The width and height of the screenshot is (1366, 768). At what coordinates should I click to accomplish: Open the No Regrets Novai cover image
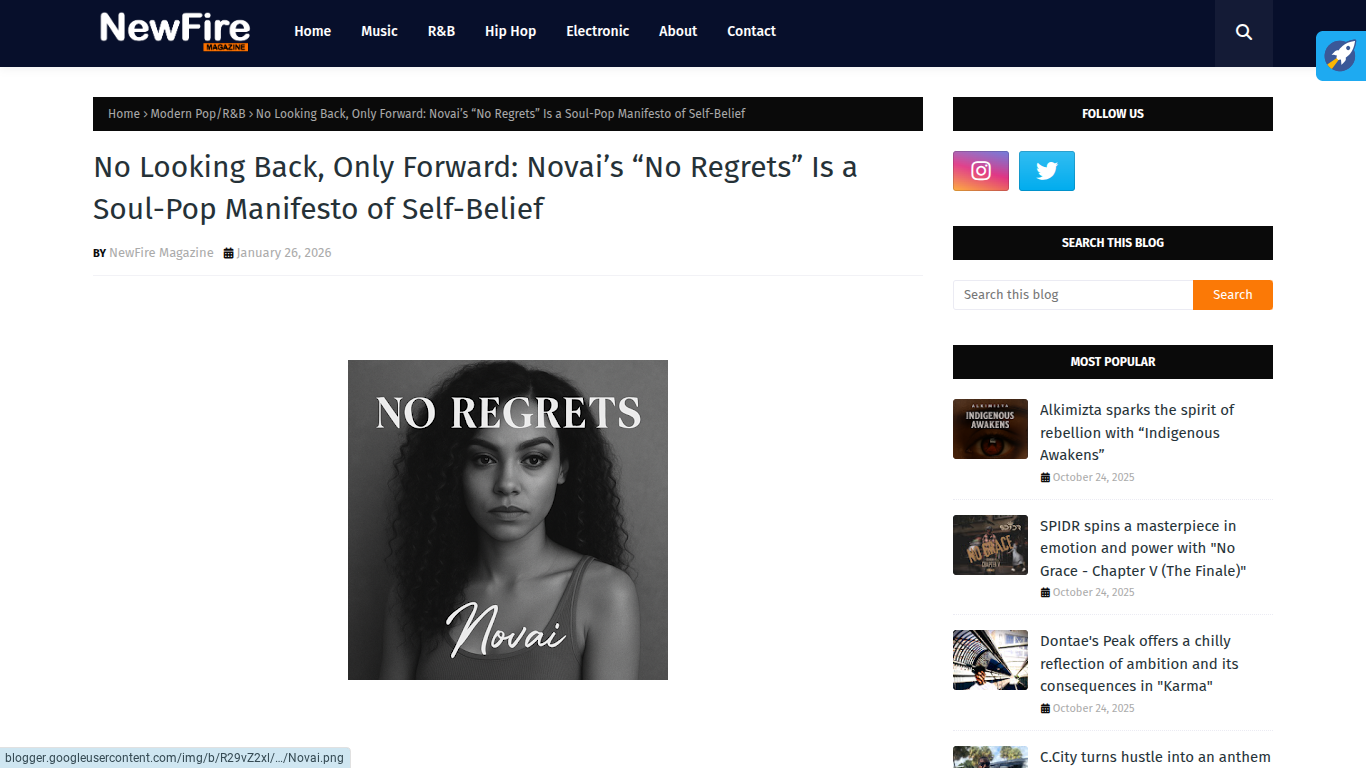(508, 520)
